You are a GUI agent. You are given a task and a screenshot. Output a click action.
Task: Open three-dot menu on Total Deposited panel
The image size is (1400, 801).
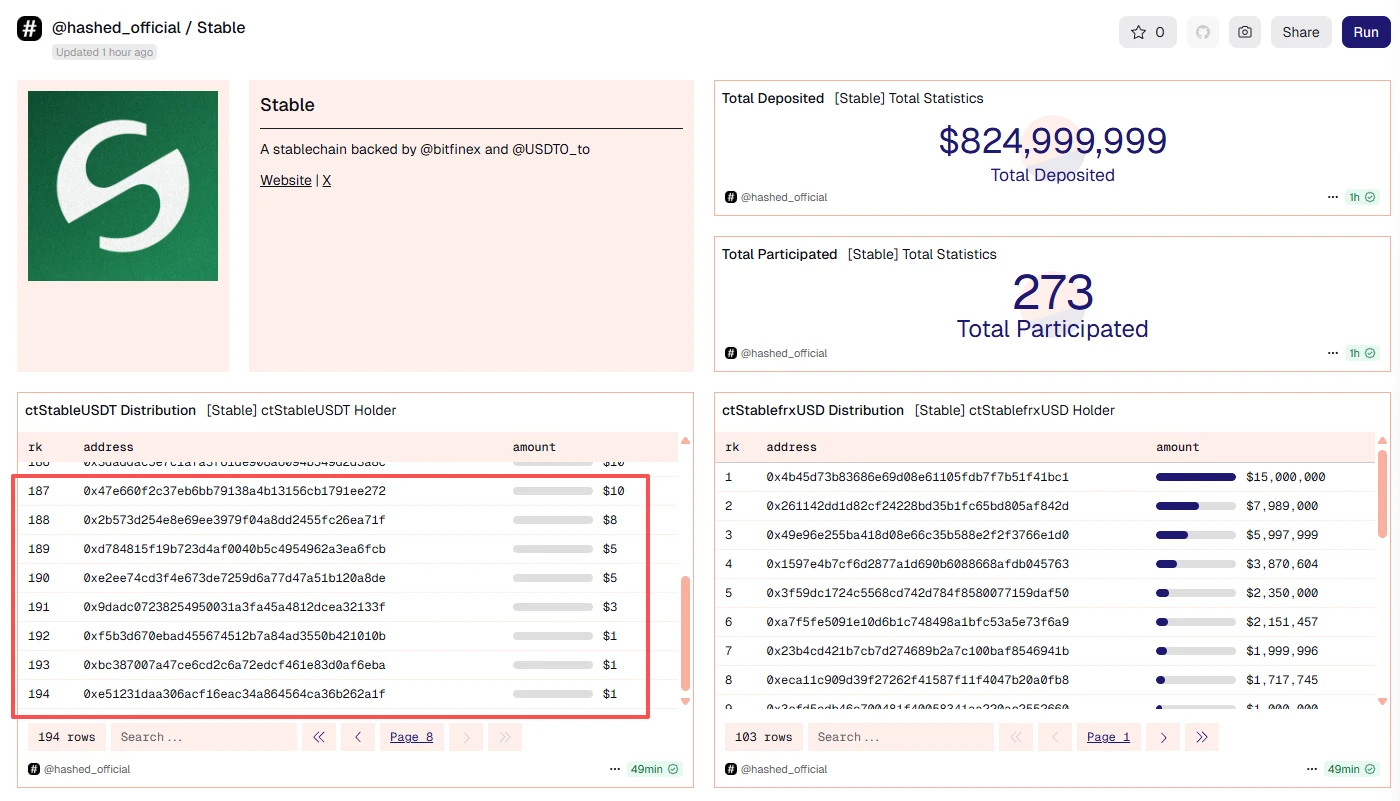pyautogui.click(x=1332, y=197)
